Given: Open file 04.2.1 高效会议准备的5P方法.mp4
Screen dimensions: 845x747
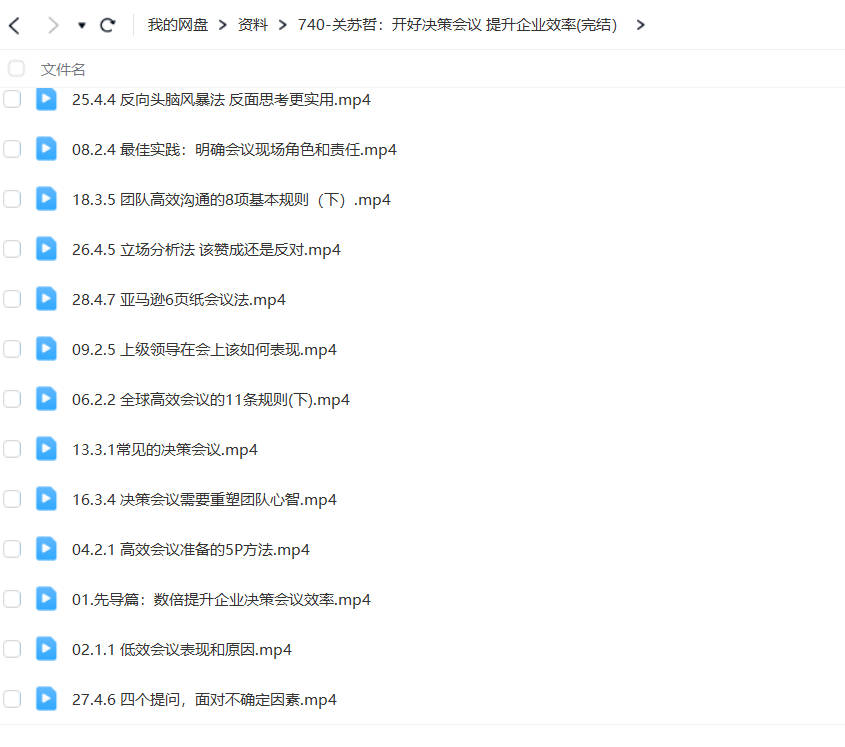Looking at the screenshot, I should [191, 550].
